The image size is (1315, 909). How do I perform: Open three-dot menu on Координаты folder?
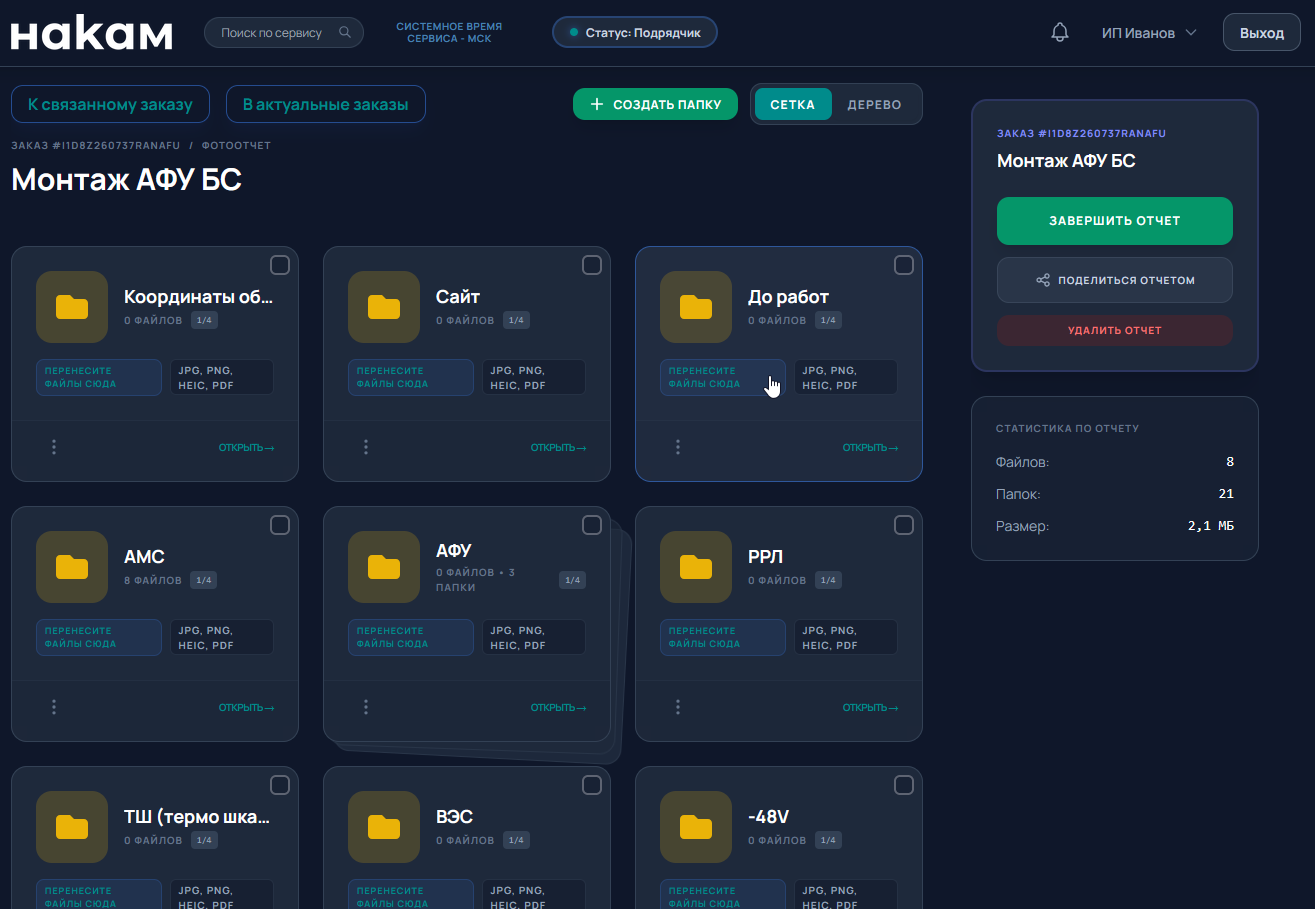[54, 447]
